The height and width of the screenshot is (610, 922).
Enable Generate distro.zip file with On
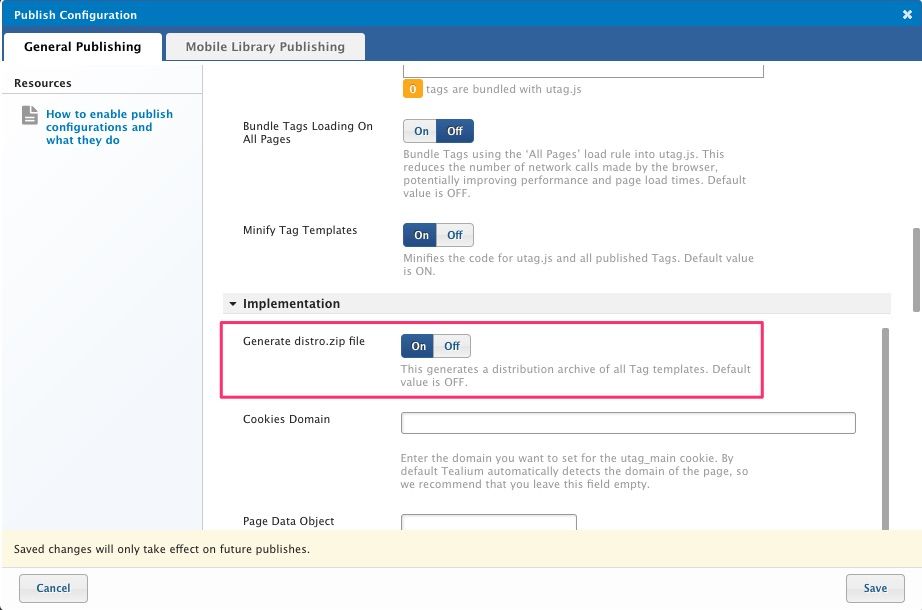(418, 346)
